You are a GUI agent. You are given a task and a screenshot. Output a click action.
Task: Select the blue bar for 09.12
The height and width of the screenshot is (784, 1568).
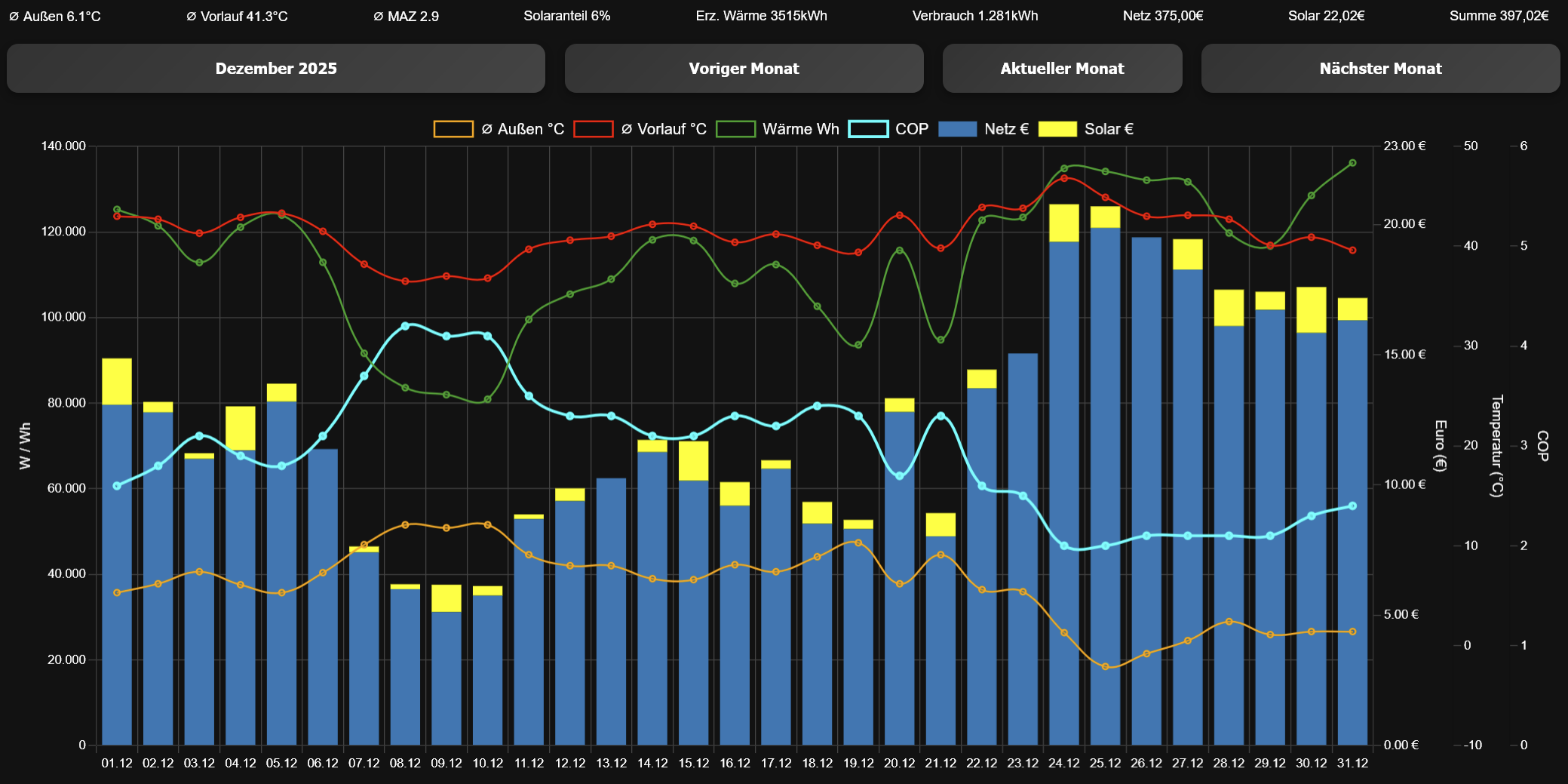(446, 679)
